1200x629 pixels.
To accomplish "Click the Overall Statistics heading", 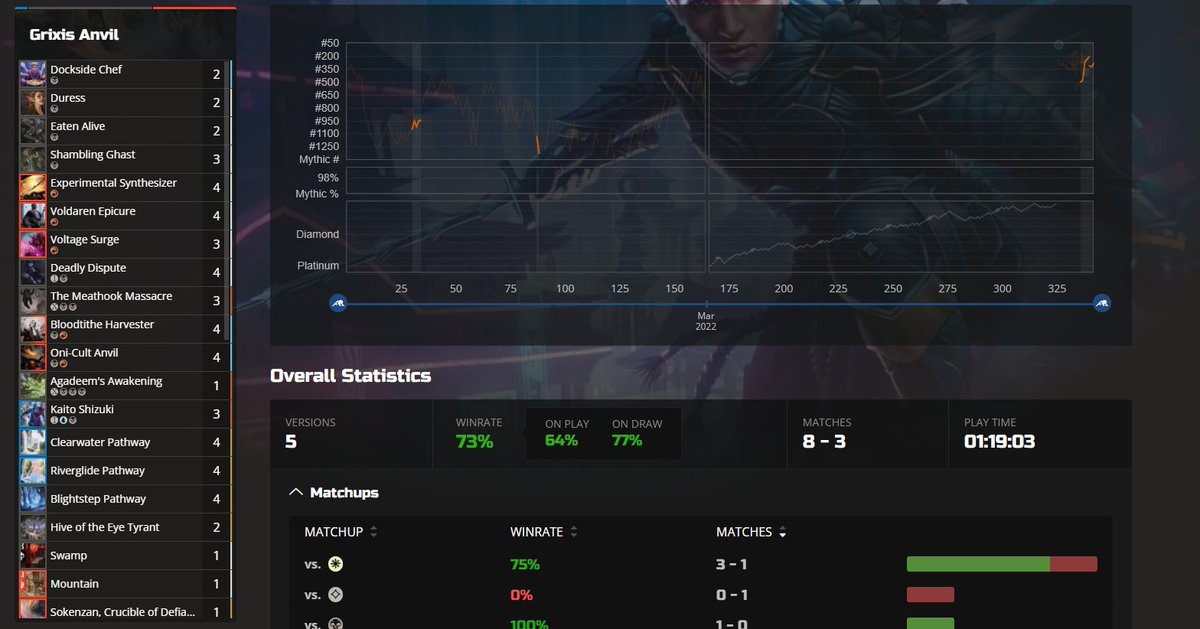I will pos(350,376).
